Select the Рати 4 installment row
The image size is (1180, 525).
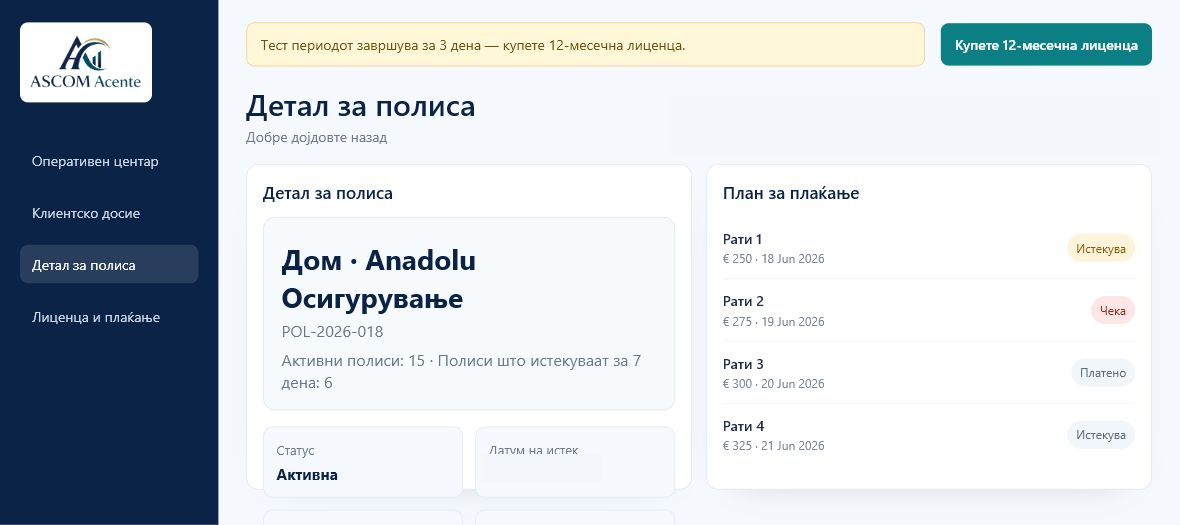tap(929, 435)
